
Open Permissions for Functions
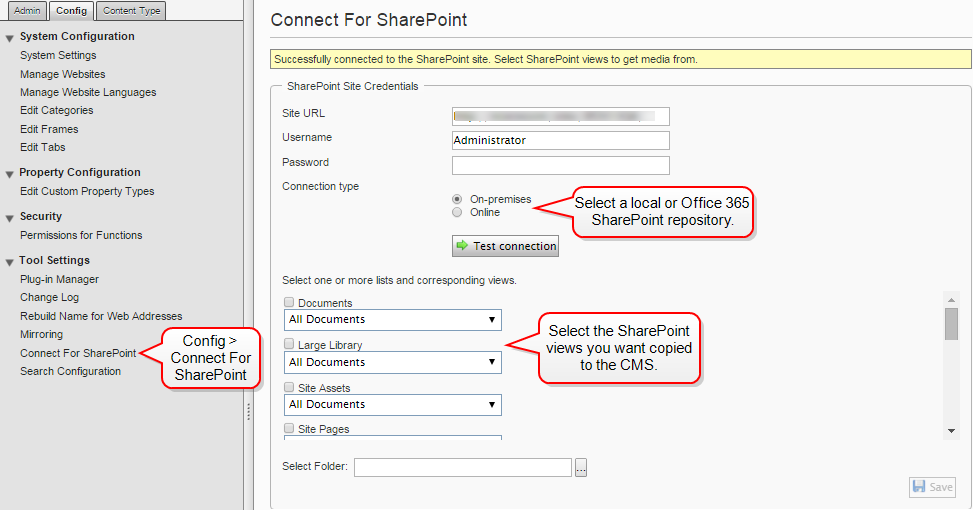coord(81,235)
